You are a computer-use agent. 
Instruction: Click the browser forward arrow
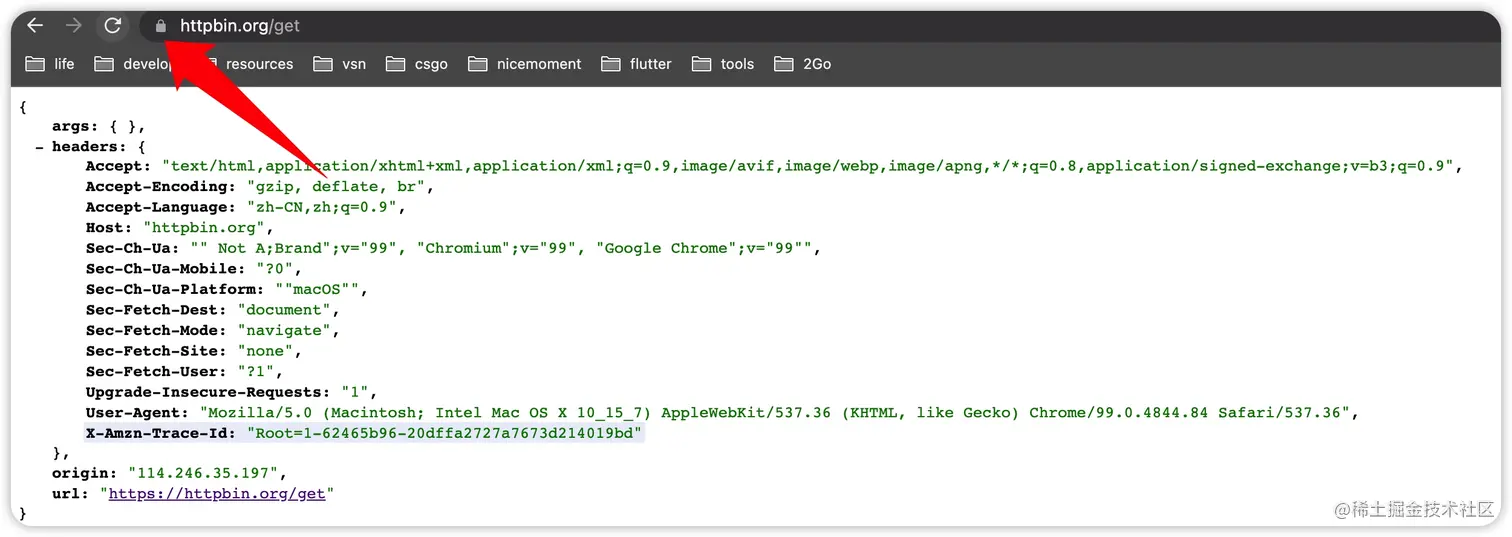73,26
